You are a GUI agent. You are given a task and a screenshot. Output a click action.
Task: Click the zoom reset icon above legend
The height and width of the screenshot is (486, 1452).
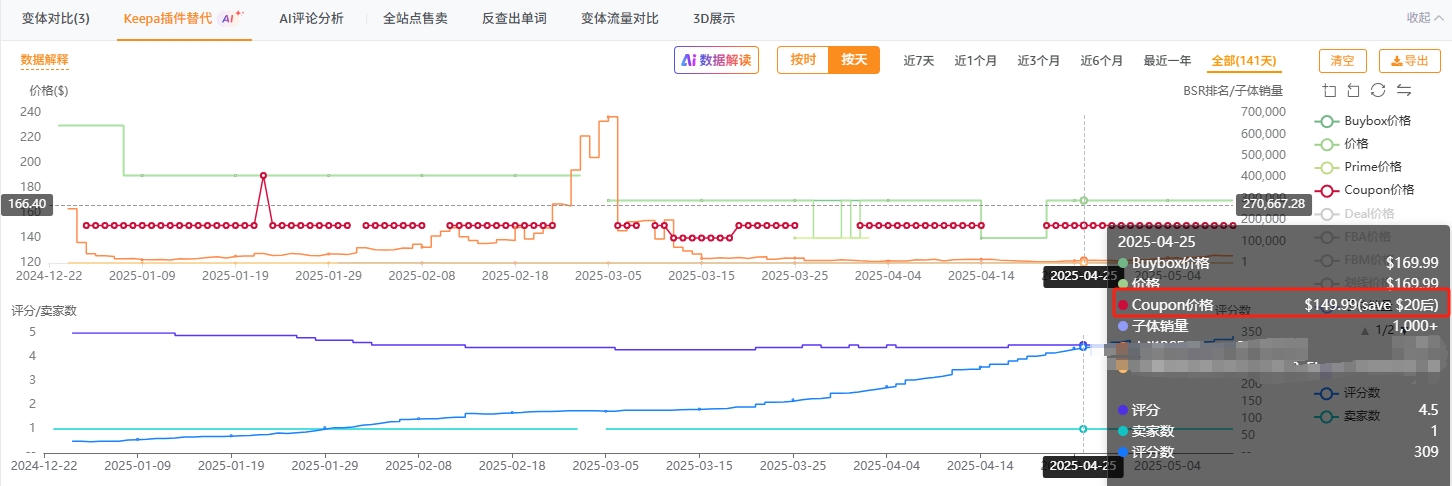click(1353, 91)
